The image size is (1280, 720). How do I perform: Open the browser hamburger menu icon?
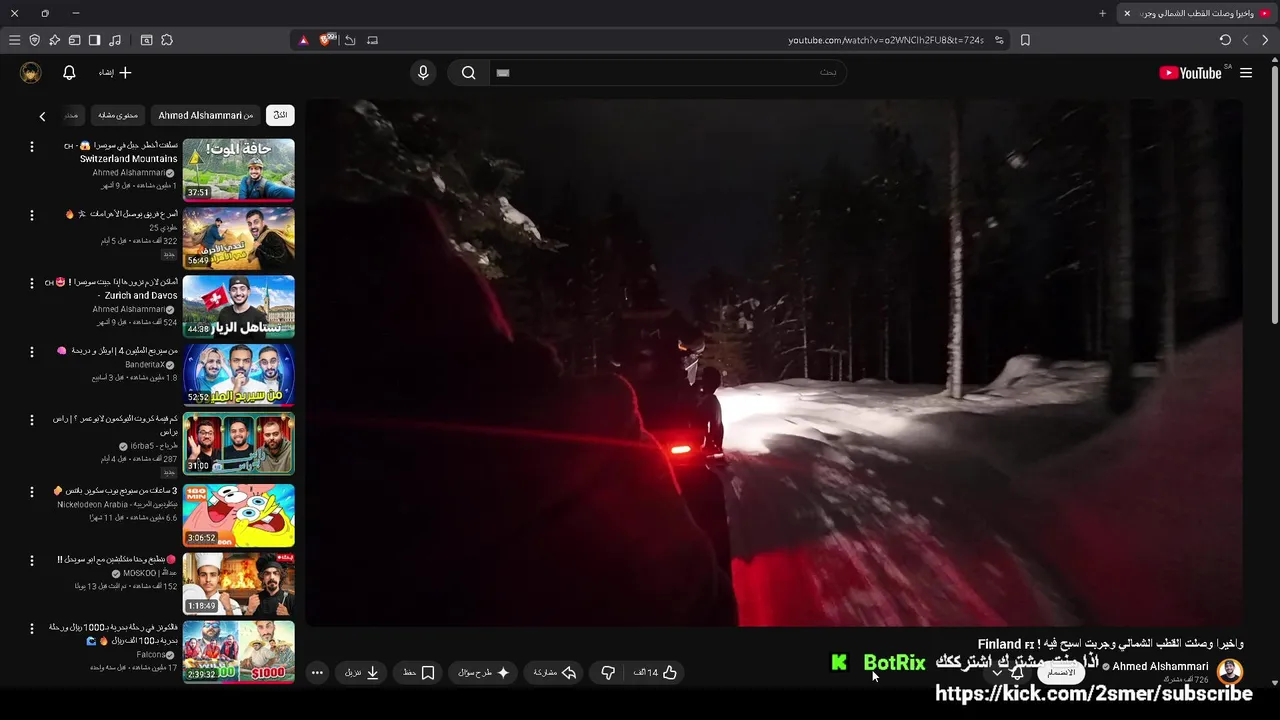[14, 40]
